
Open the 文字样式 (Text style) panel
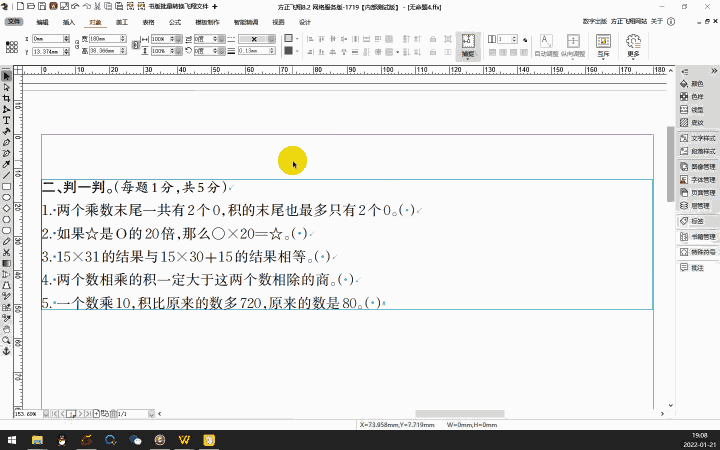coord(698,138)
